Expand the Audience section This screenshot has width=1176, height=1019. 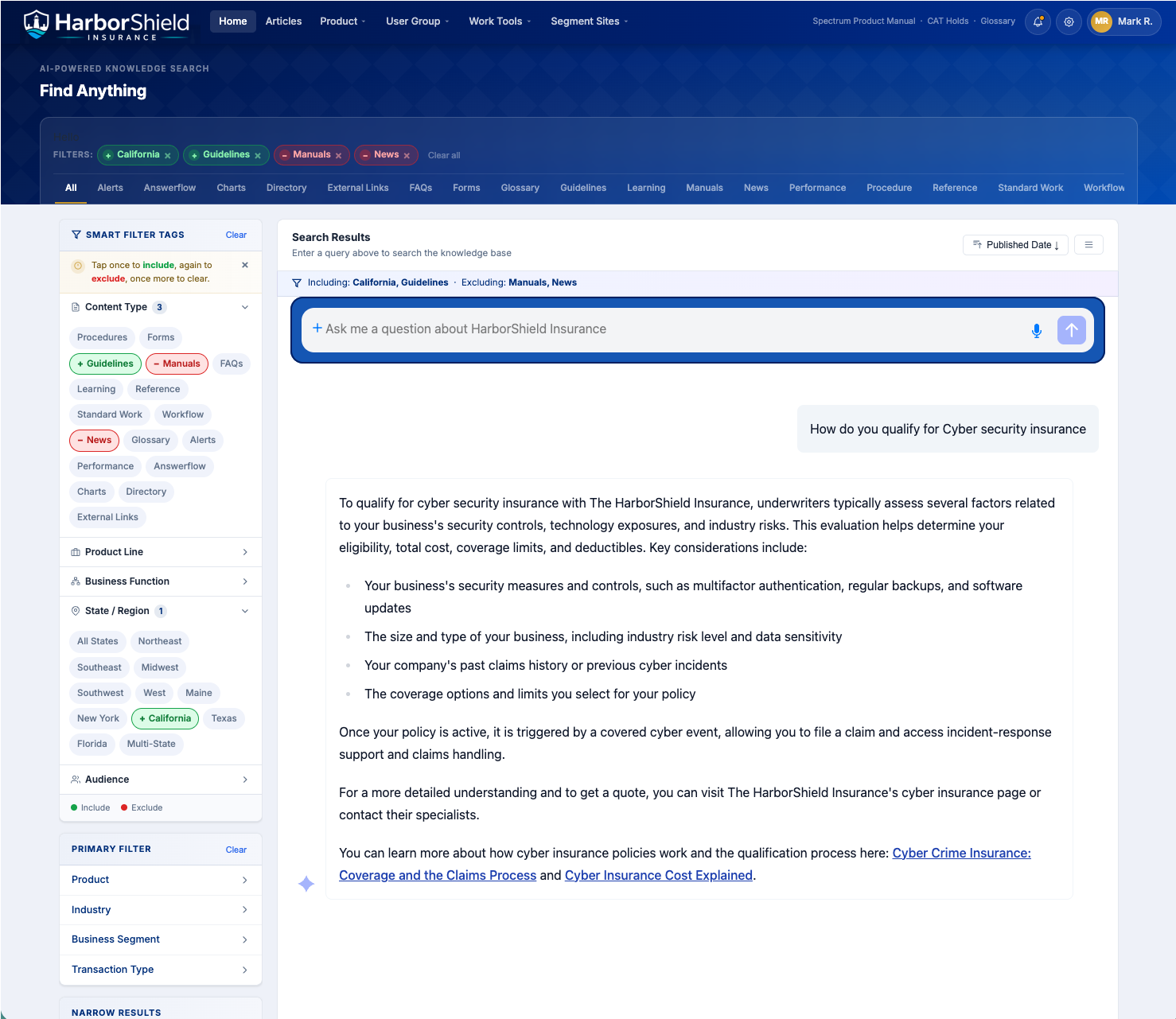[x=161, y=780]
